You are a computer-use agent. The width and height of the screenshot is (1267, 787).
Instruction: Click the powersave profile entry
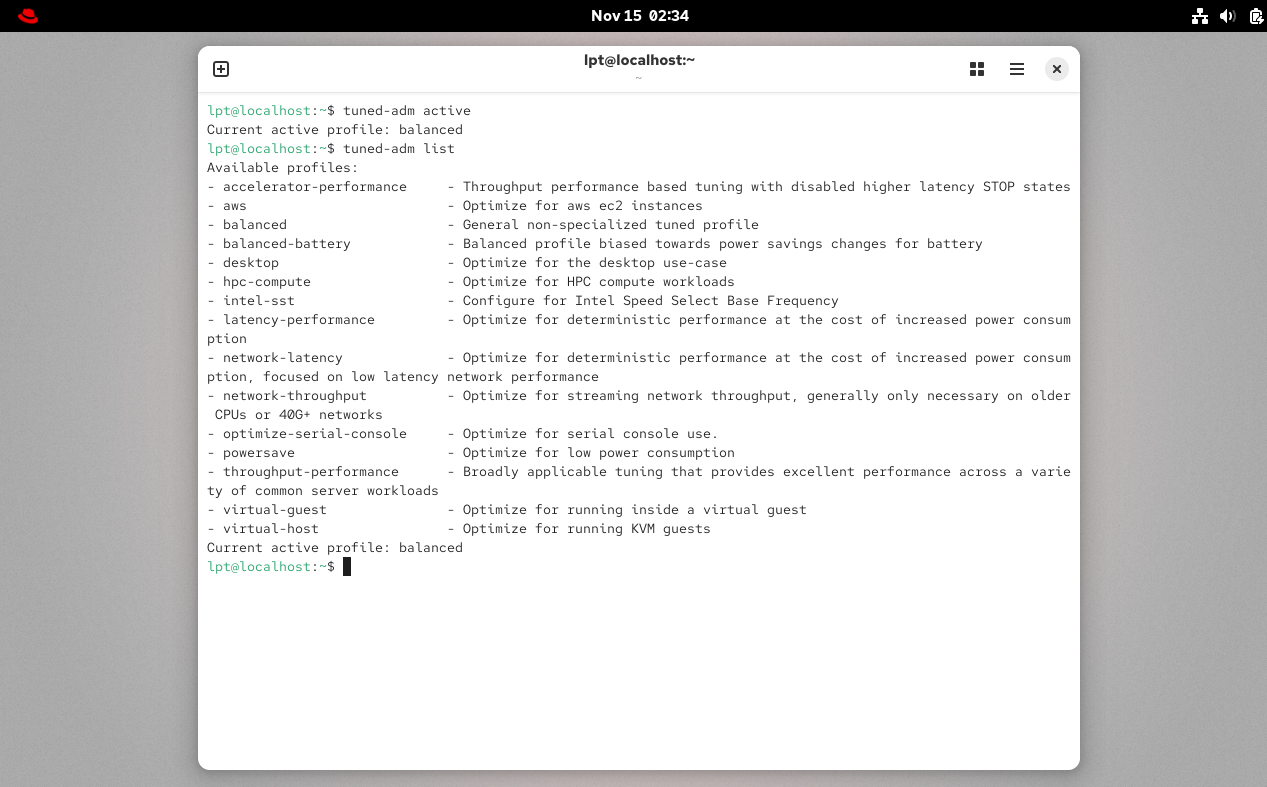click(x=260, y=452)
